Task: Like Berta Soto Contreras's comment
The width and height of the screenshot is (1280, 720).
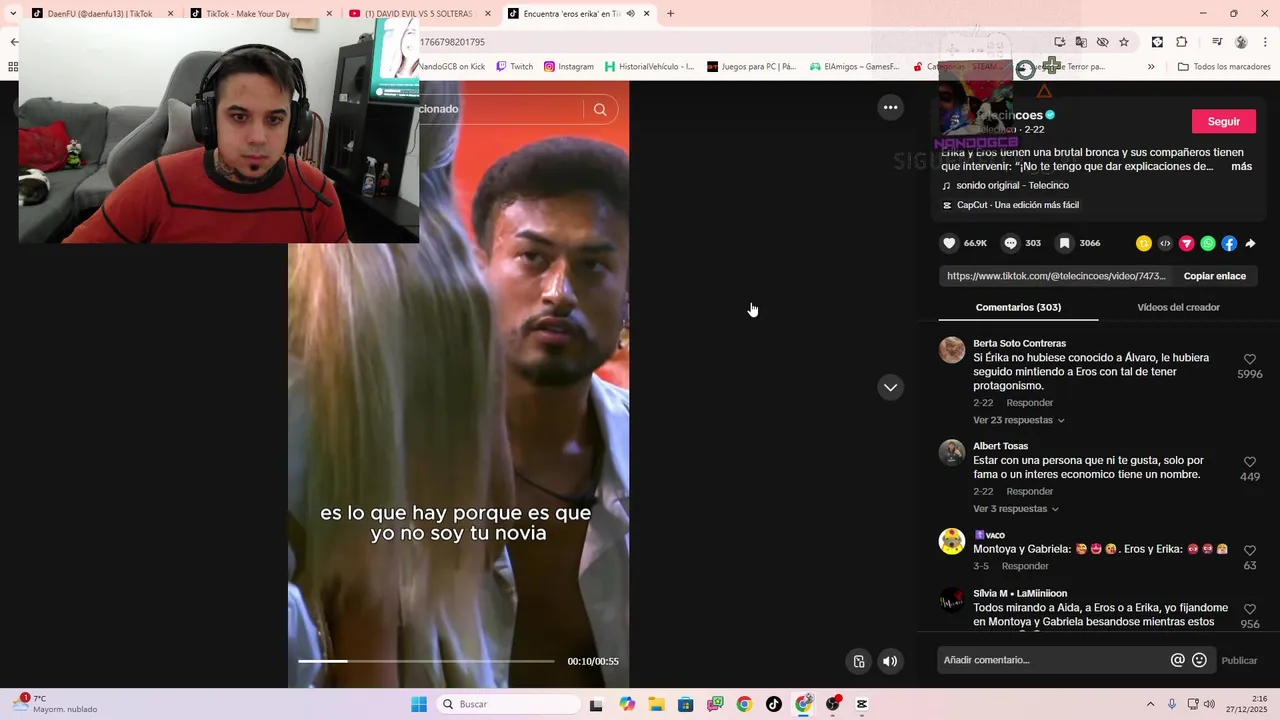Action: click(x=1250, y=359)
